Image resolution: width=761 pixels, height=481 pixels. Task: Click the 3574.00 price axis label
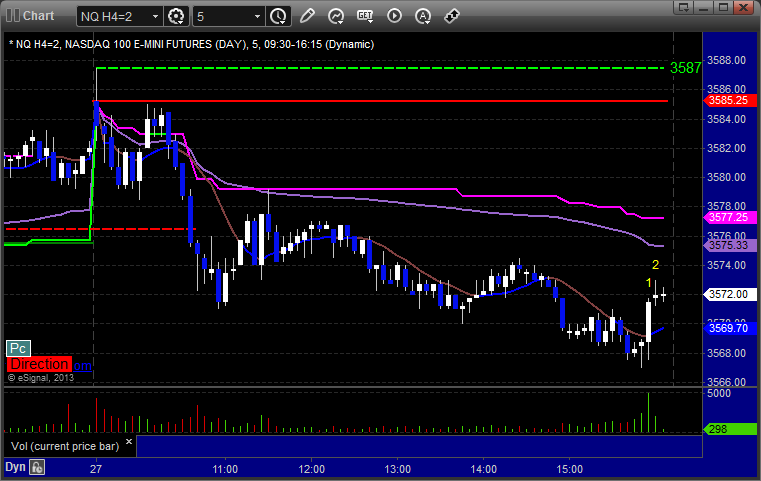pos(727,265)
